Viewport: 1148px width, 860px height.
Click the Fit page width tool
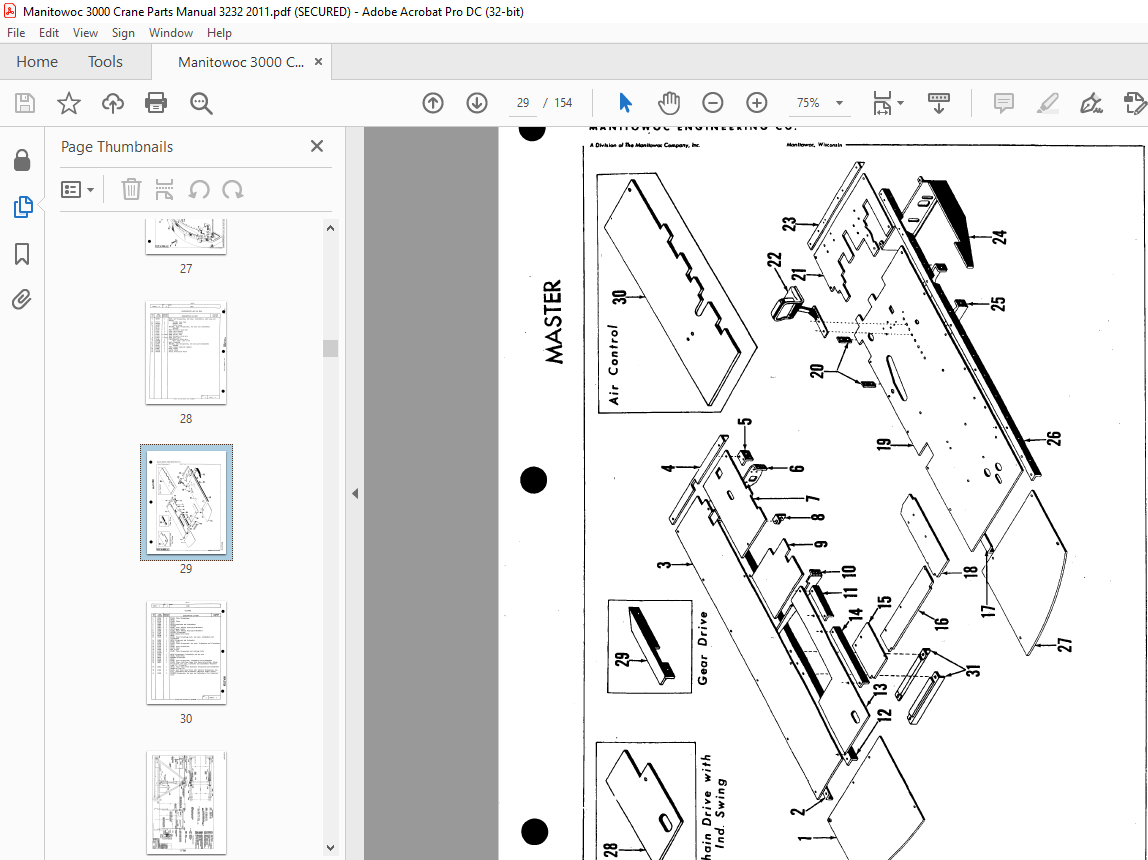point(882,103)
